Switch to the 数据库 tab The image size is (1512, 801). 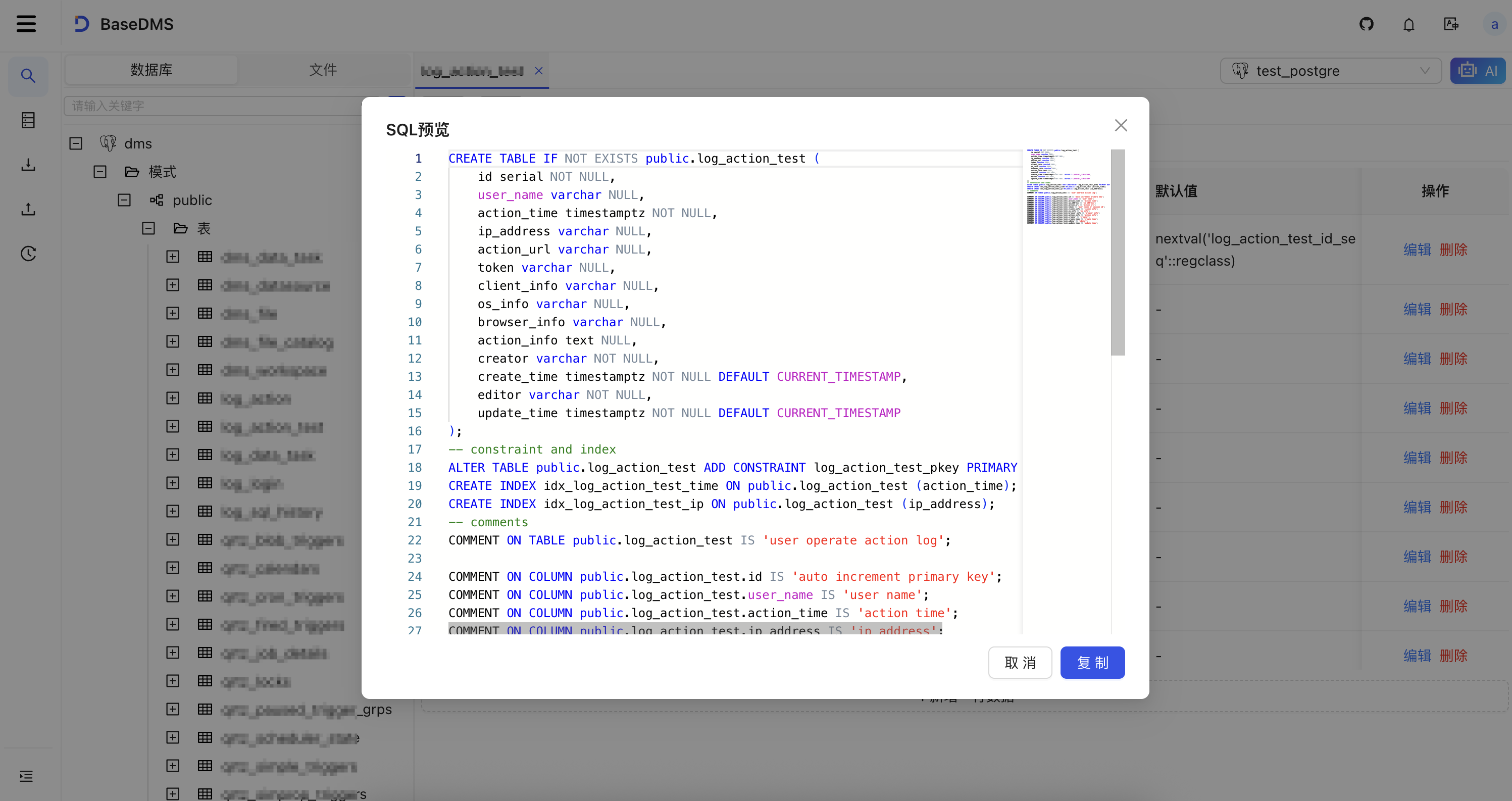tap(151, 70)
